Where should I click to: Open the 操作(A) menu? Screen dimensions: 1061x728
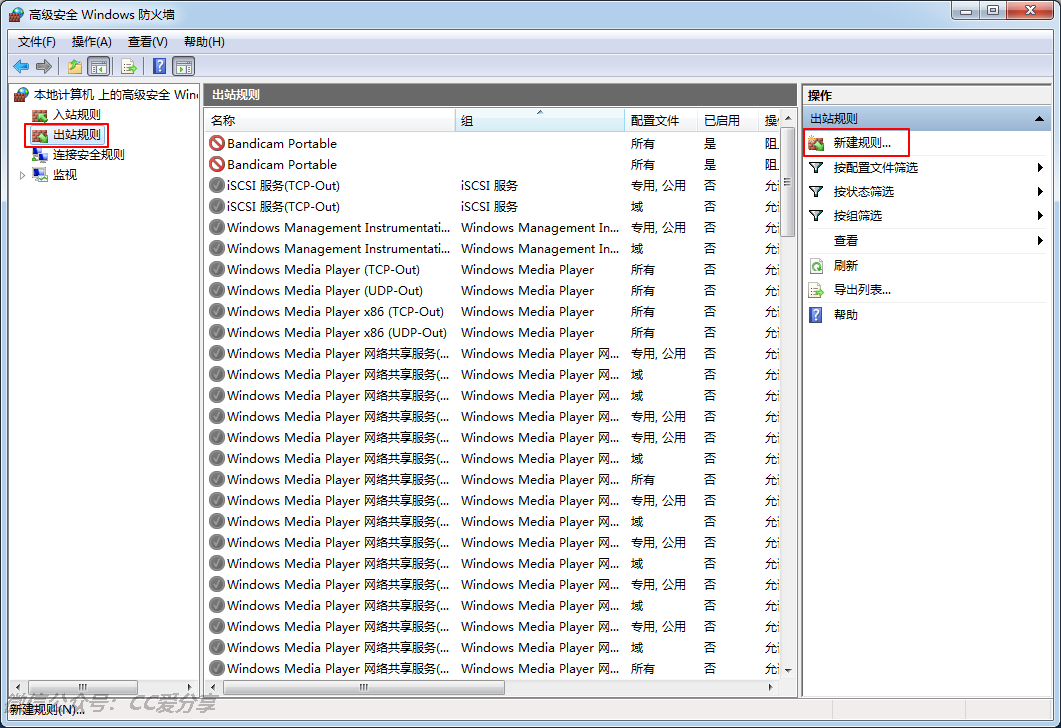(91, 42)
